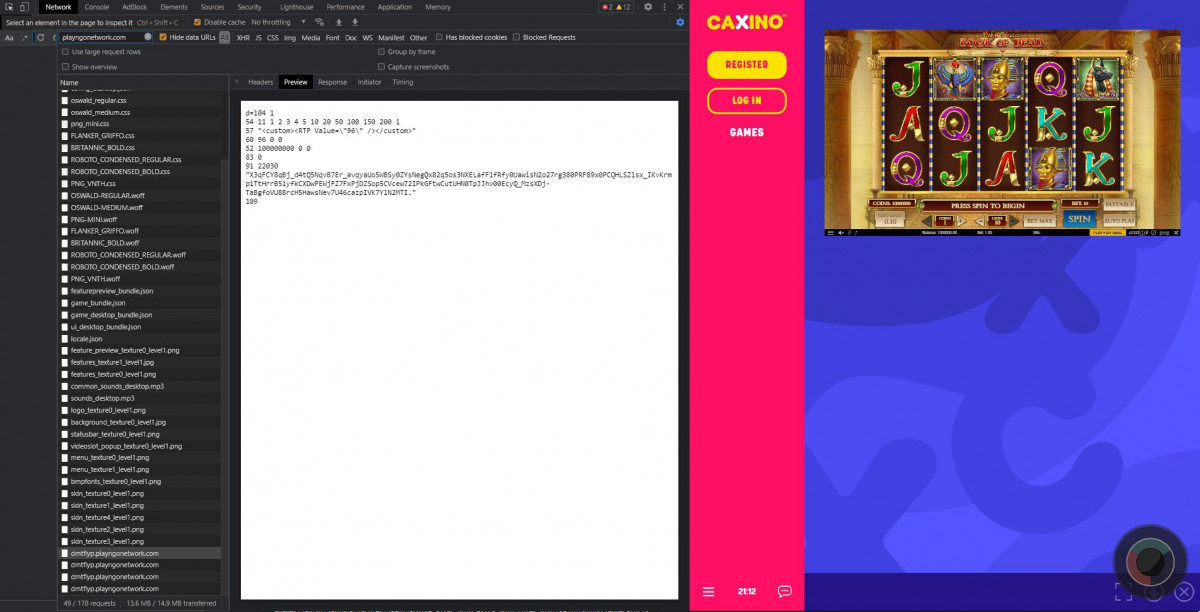Enter fullscreen game mode icon
Viewport: 1200px width, 612px height.
[x=1123, y=592]
